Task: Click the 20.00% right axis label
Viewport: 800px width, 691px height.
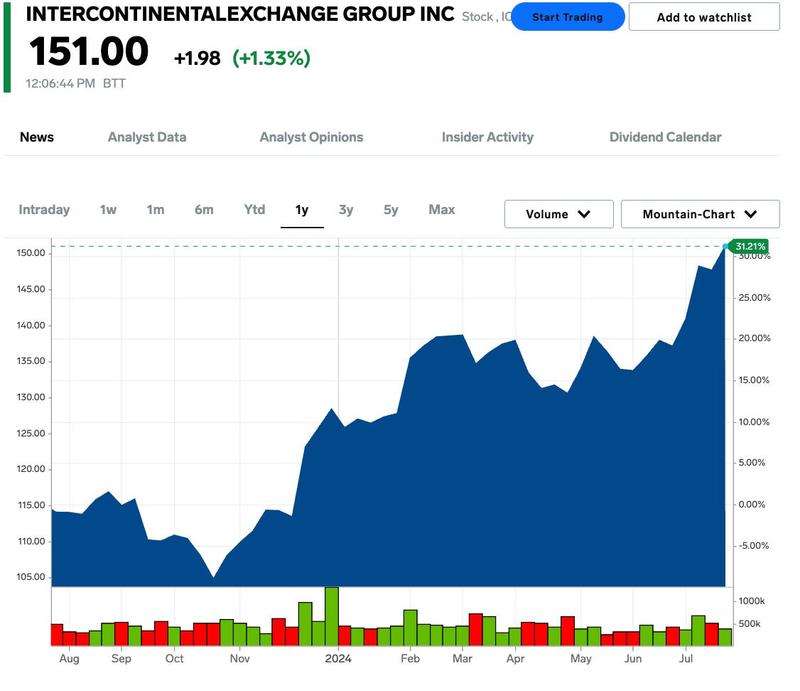Action: [755, 338]
